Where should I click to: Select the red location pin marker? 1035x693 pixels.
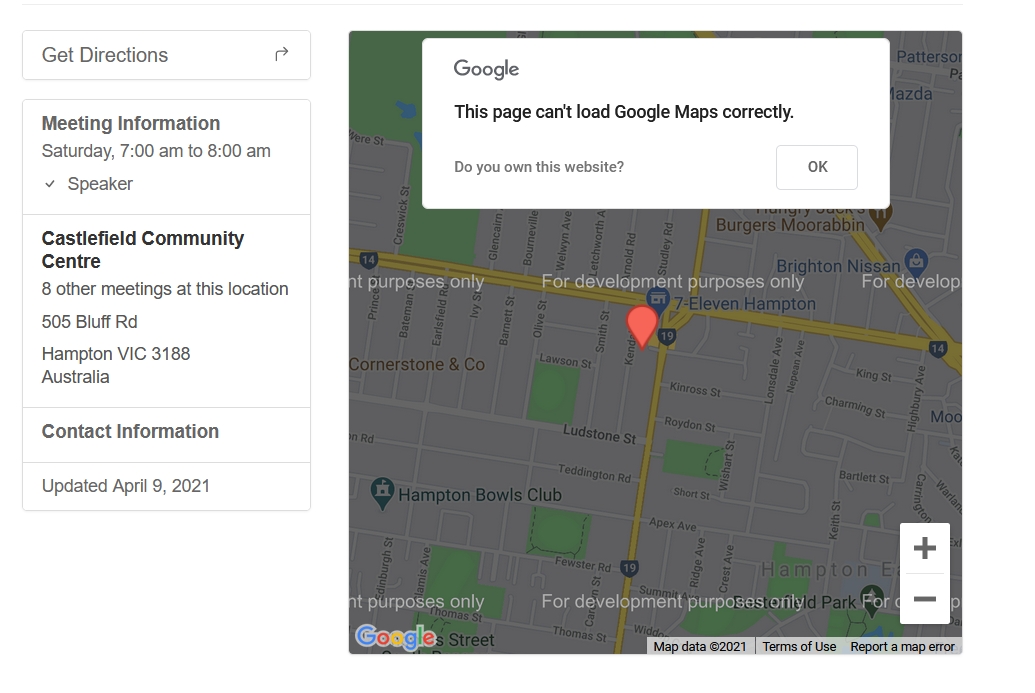point(642,327)
